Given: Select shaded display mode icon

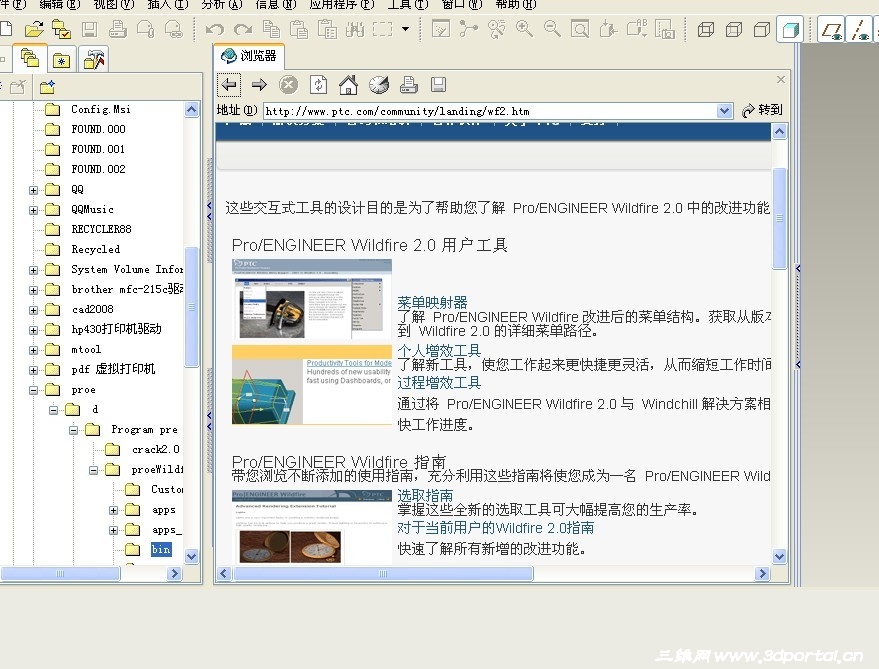Looking at the screenshot, I should point(790,29).
